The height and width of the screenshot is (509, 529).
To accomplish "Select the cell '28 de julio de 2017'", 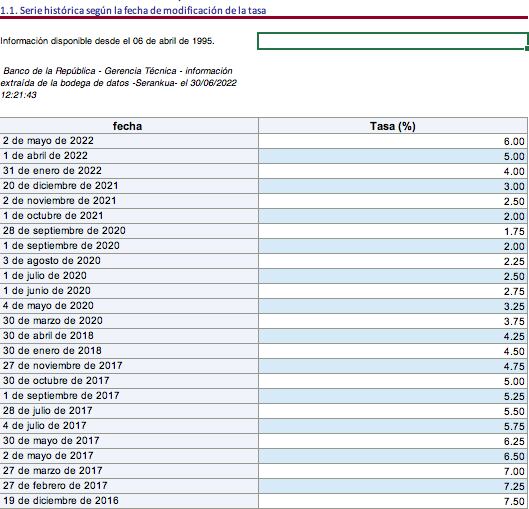I will coord(129,411).
